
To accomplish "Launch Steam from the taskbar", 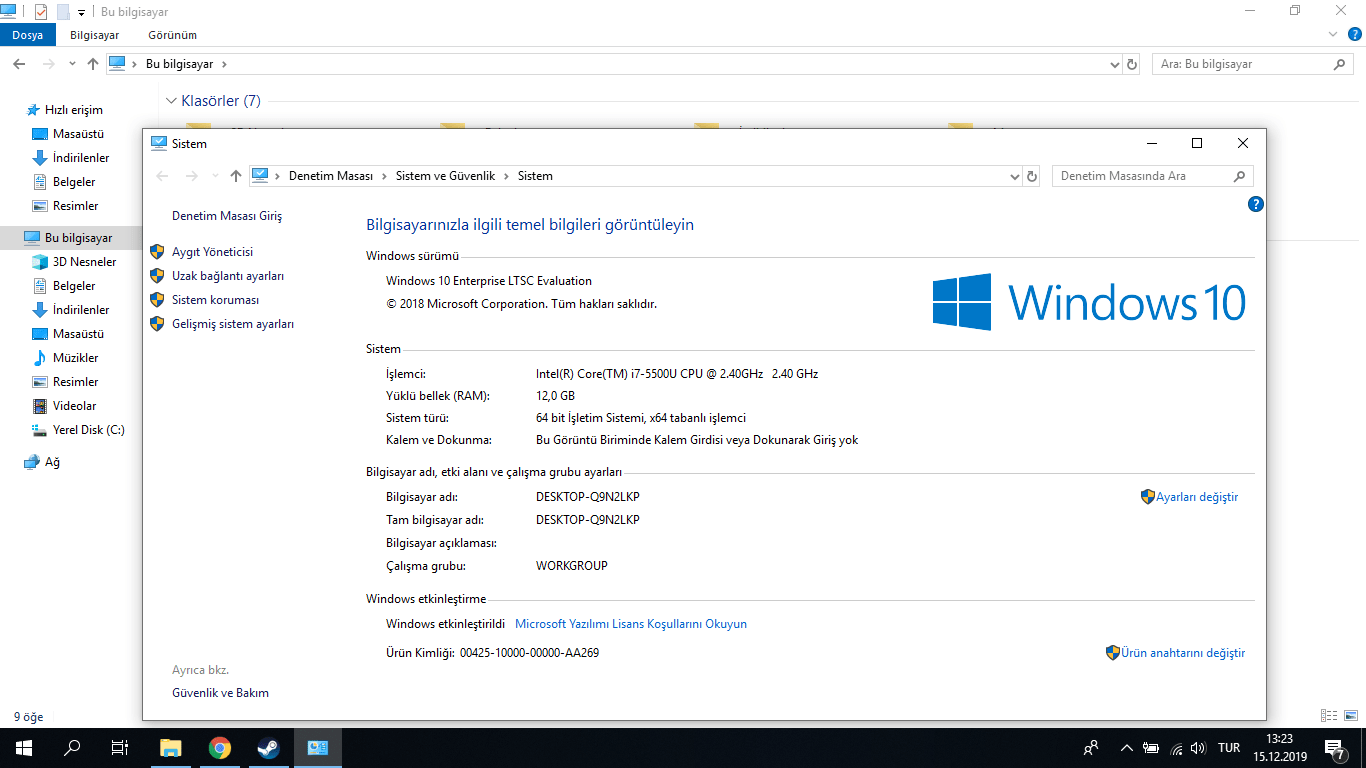I will tap(268, 748).
